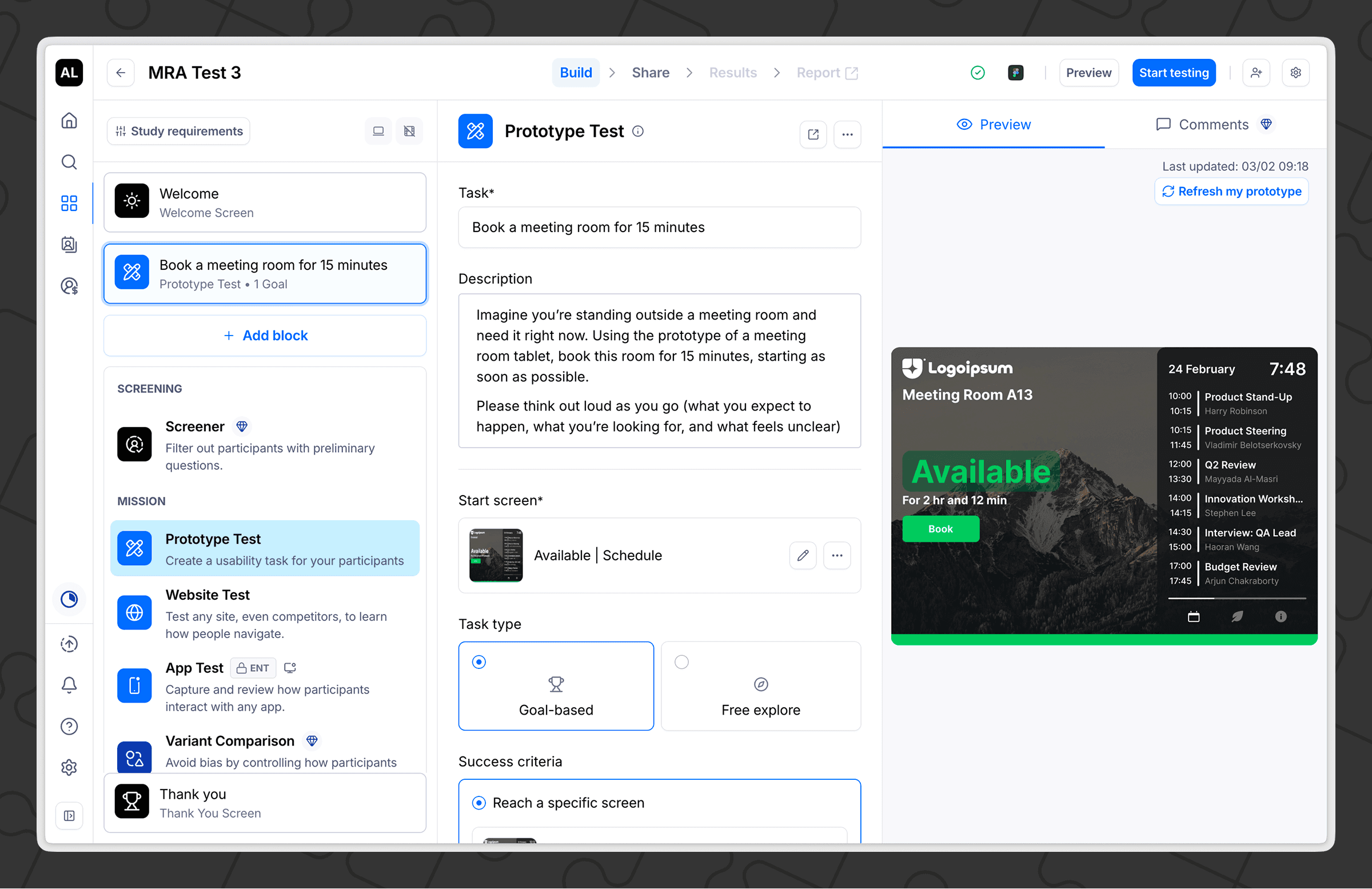Image resolution: width=1372 pixels, height=889 pixels.
Task: Invite collaborators with the add-person icon
Action: click(1256, 73)
